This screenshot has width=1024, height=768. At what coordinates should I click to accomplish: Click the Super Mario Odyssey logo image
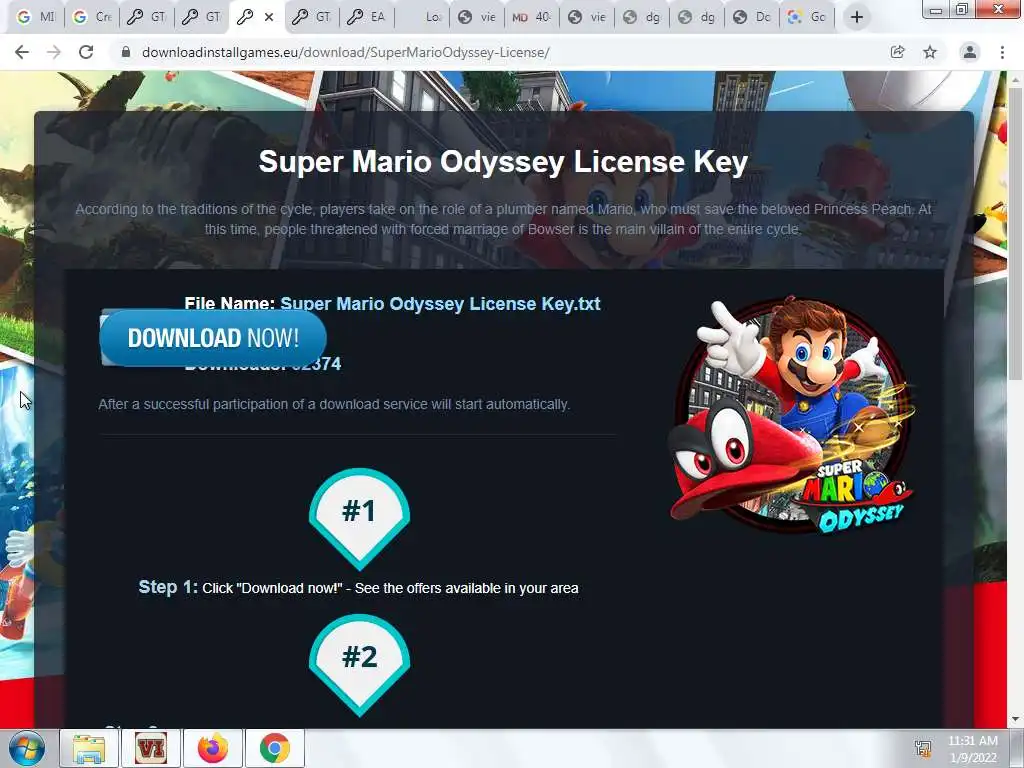coord(792,414)
